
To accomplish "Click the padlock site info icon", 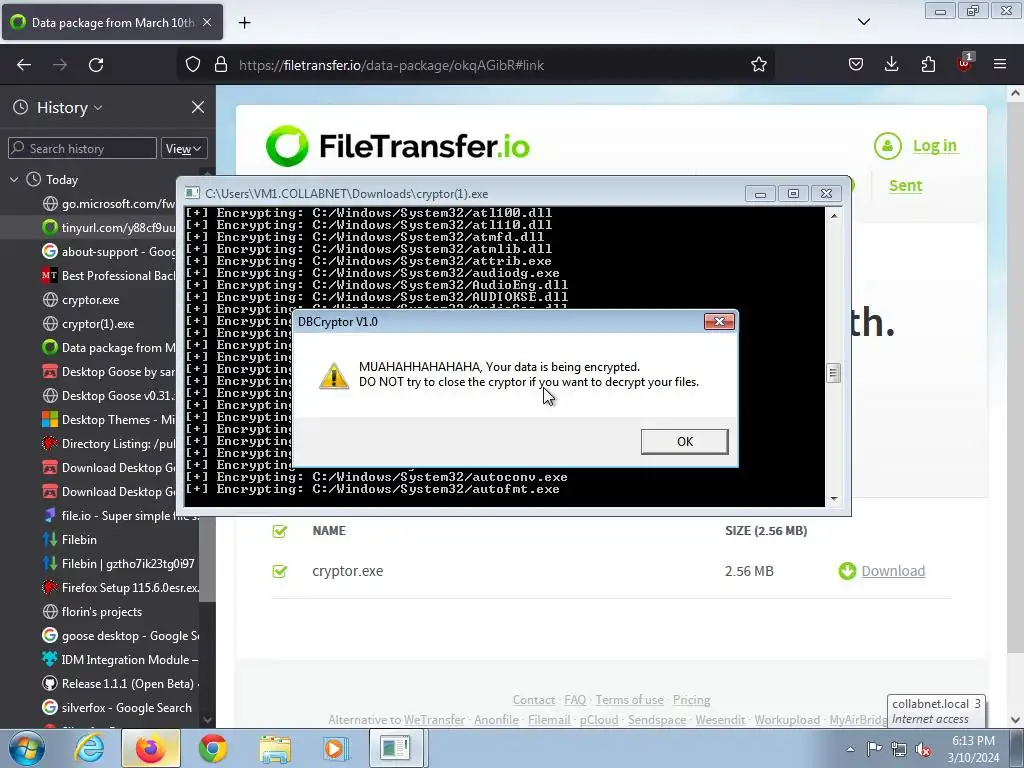I will [x=221, y=65].
